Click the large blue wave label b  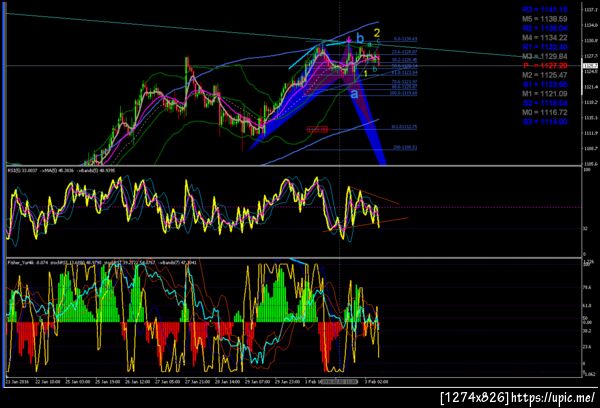(x=360, y=38)
